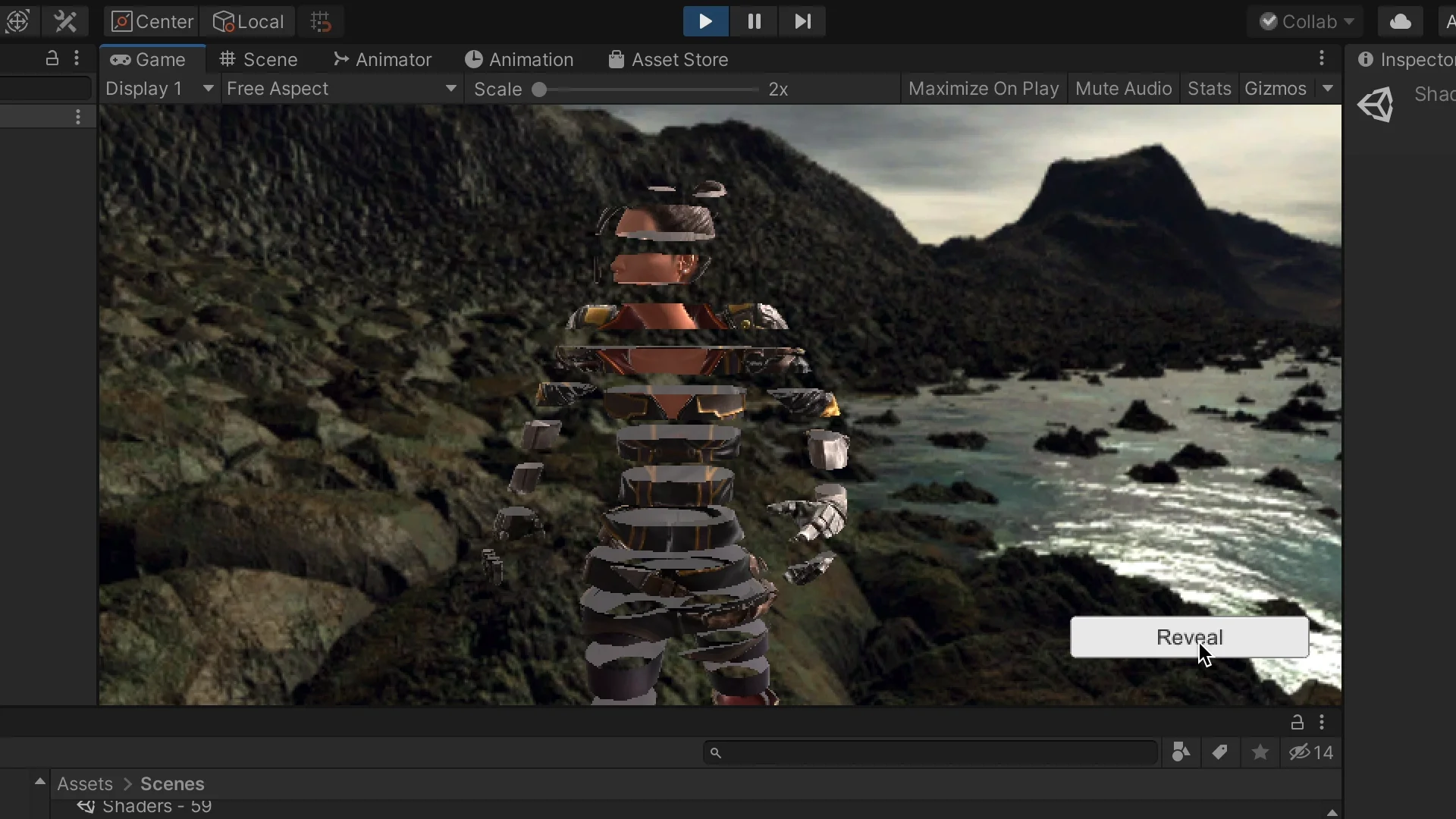
Task: Toggle Maximize On Play
Action: click(984, 89)
